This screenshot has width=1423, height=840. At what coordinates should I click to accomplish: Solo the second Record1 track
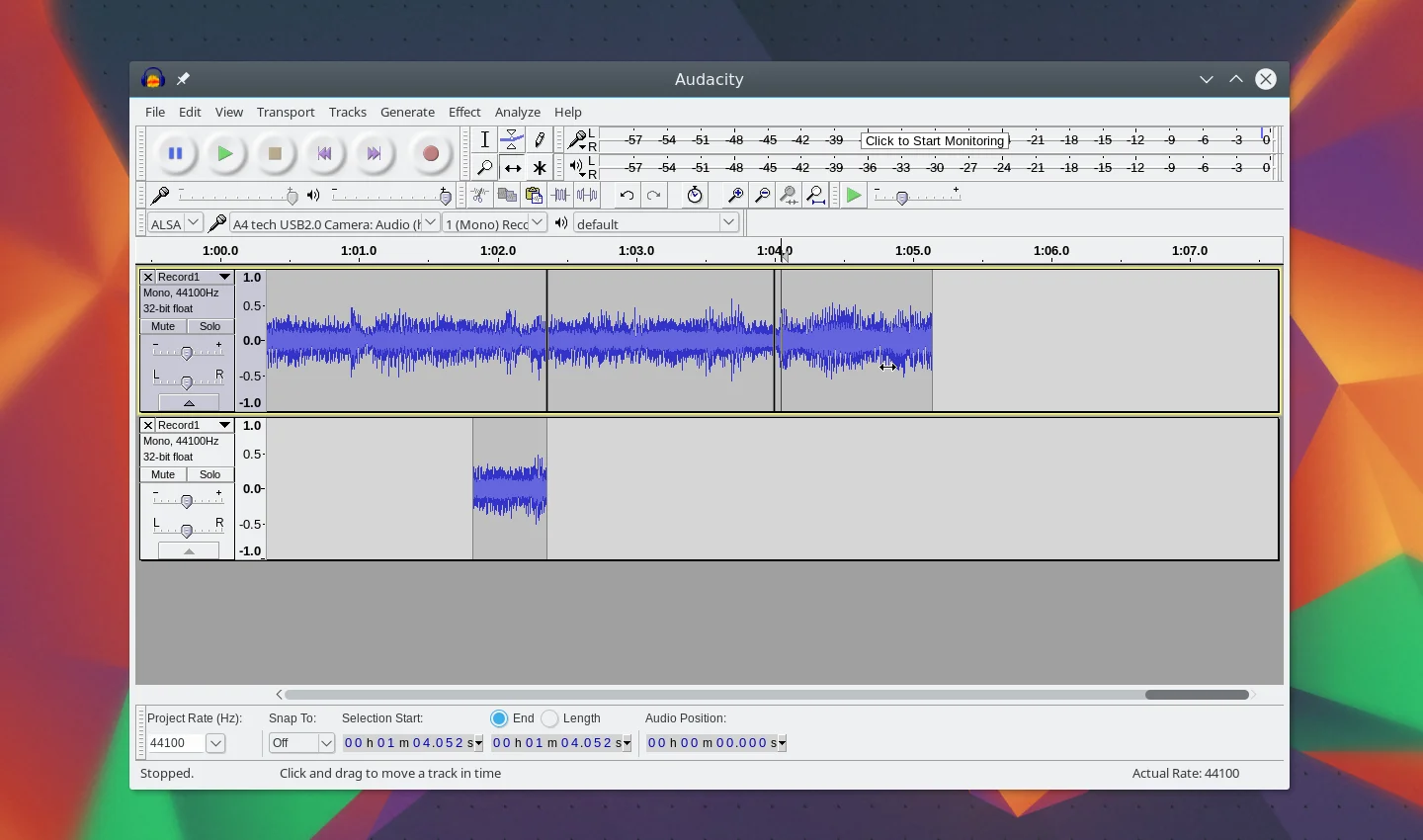tap(209, 474)
